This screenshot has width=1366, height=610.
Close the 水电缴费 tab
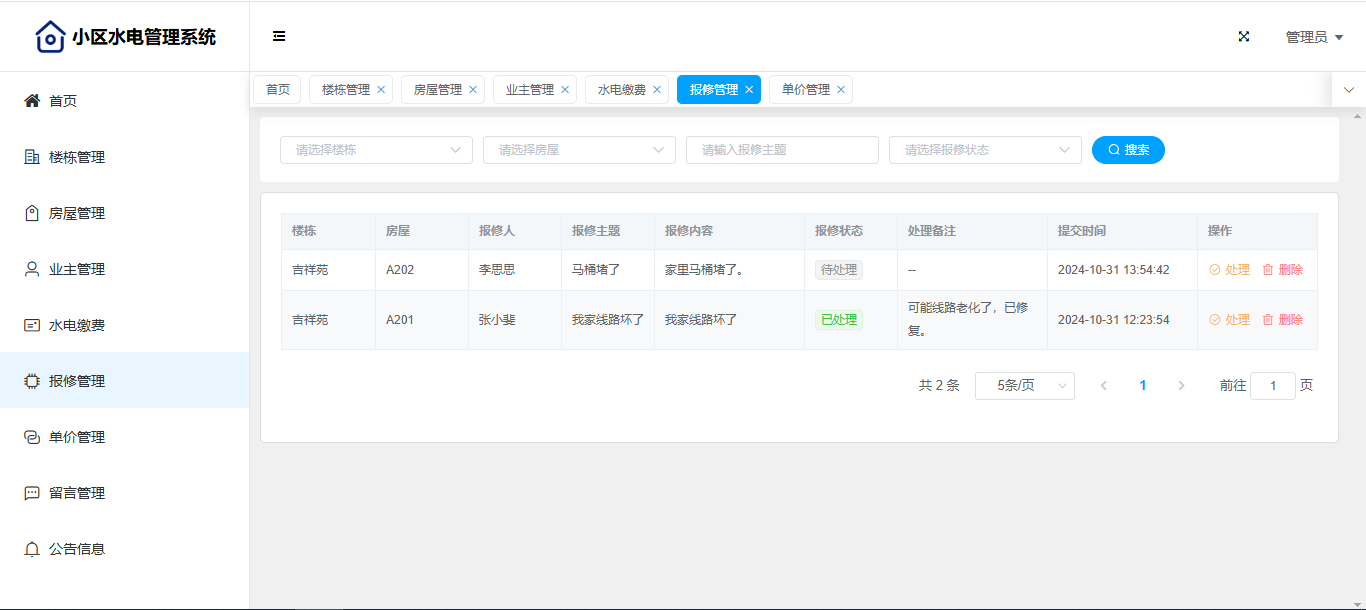click(x=657, y=90)
